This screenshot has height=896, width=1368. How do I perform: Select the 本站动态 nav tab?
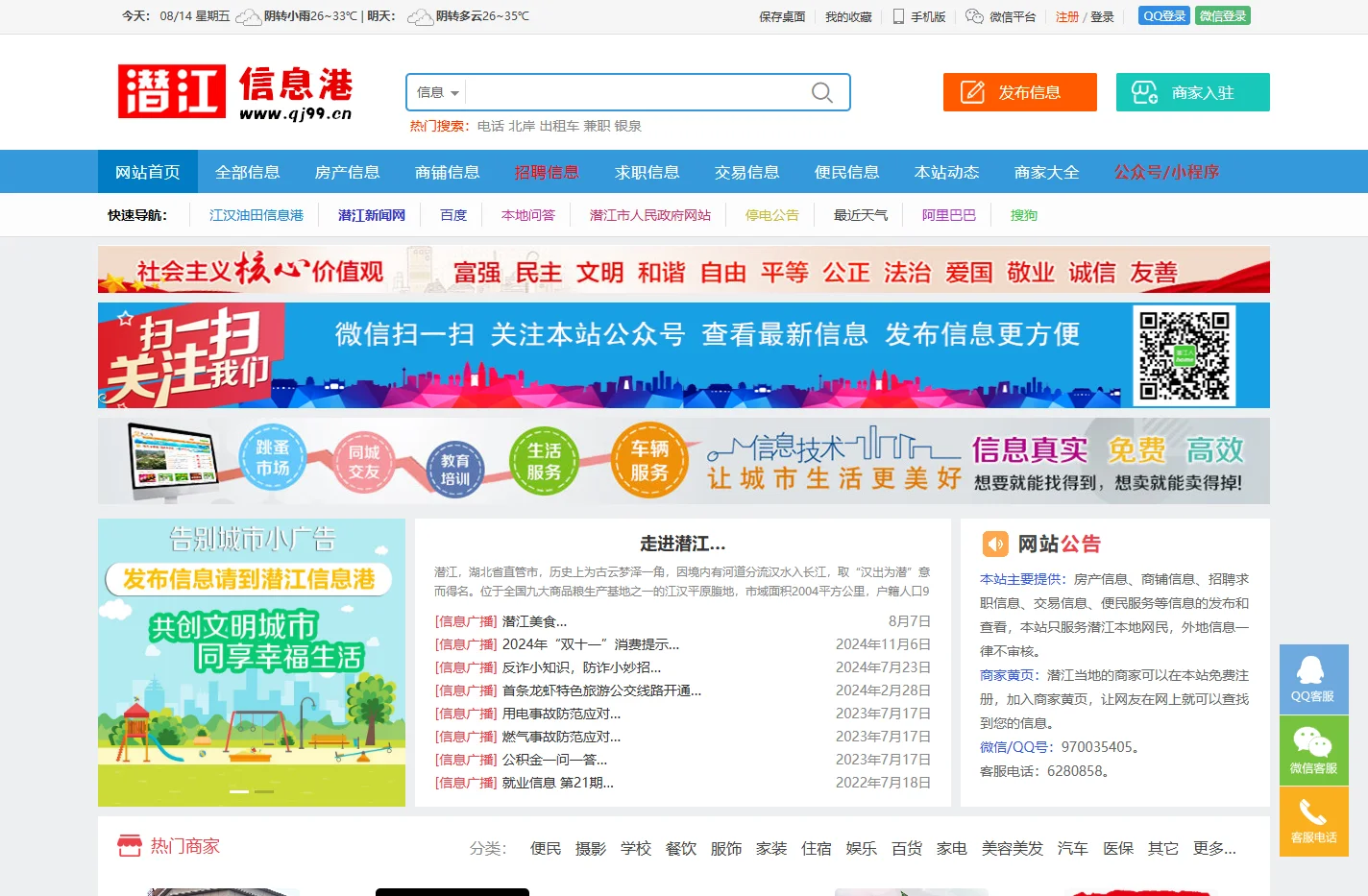[947, 172]
